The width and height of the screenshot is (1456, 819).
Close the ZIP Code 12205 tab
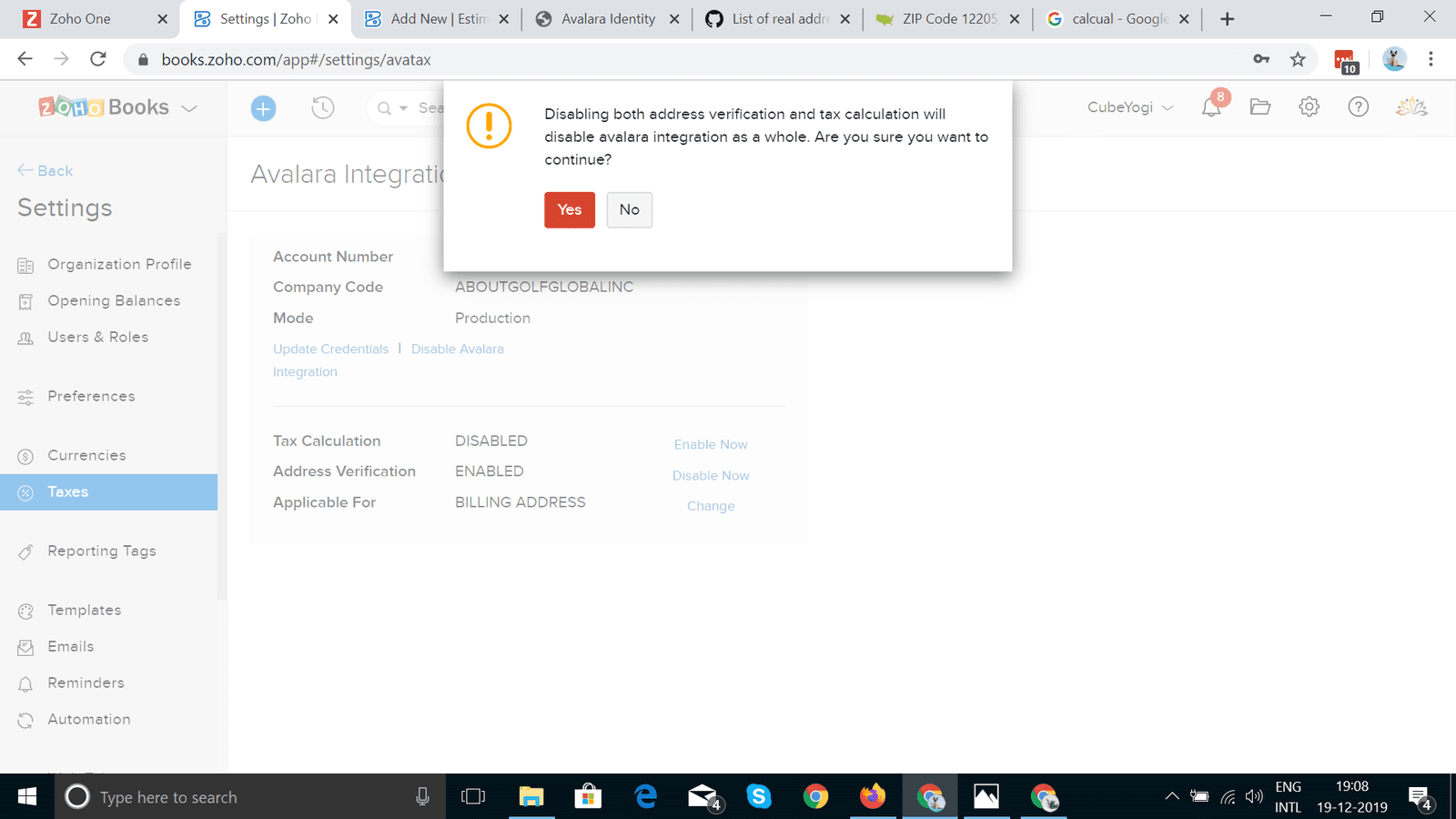click(x=1015, y=19)
